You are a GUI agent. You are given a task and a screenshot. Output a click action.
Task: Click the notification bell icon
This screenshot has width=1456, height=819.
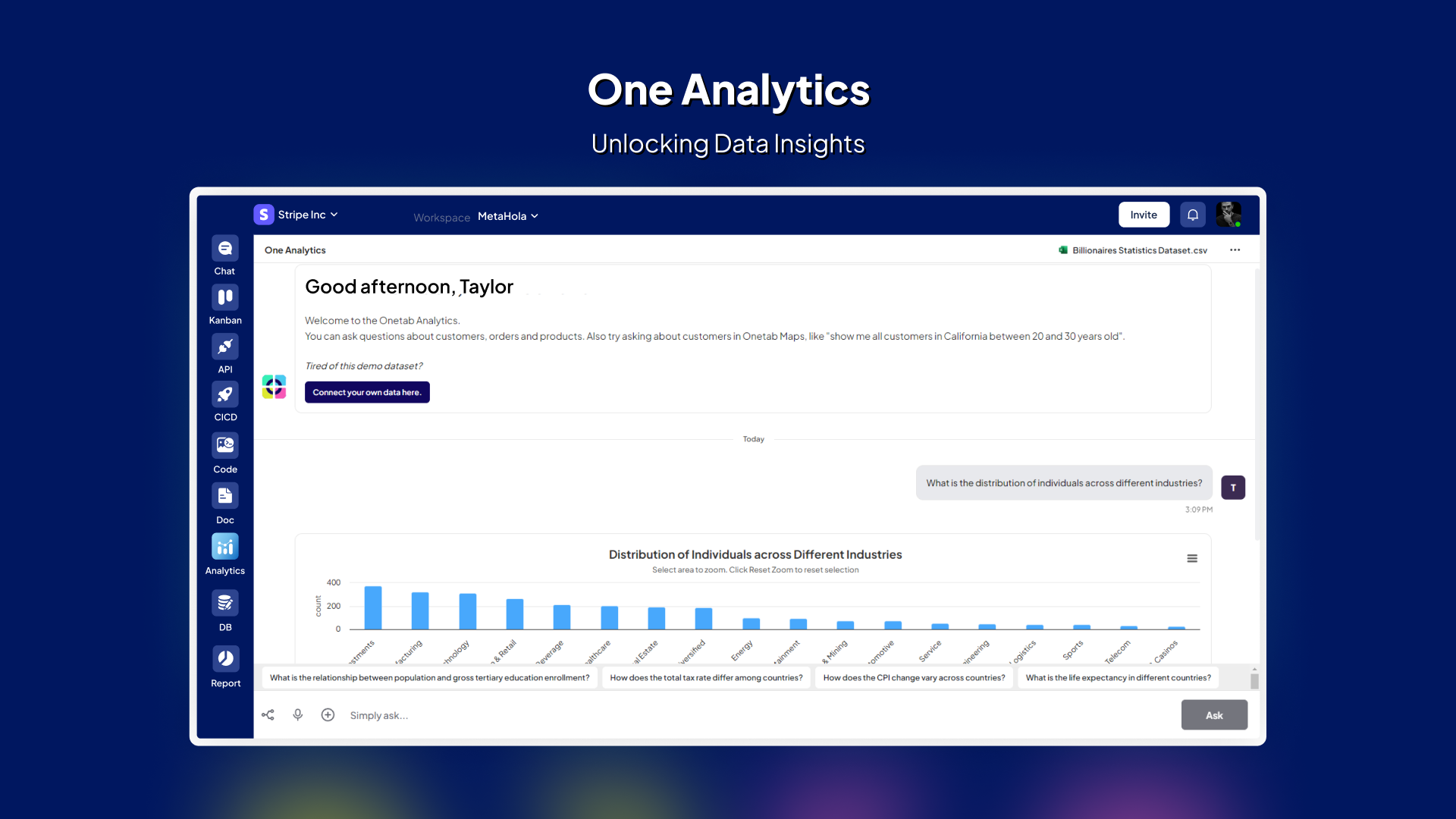coord(1192,215)
